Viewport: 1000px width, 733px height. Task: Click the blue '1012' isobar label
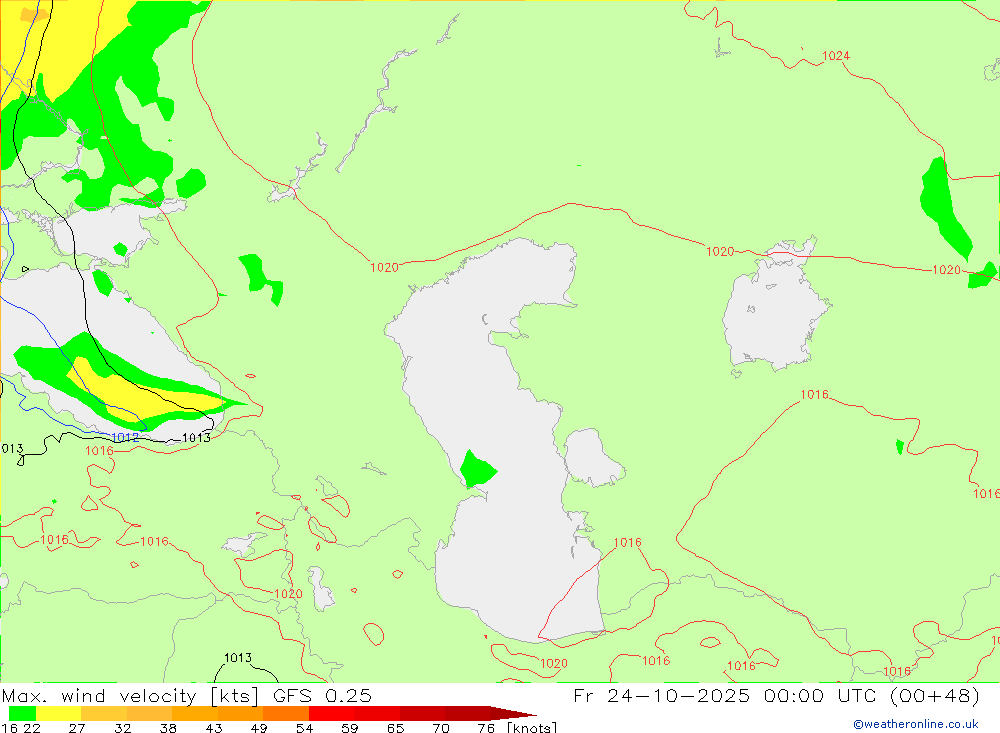125,438
